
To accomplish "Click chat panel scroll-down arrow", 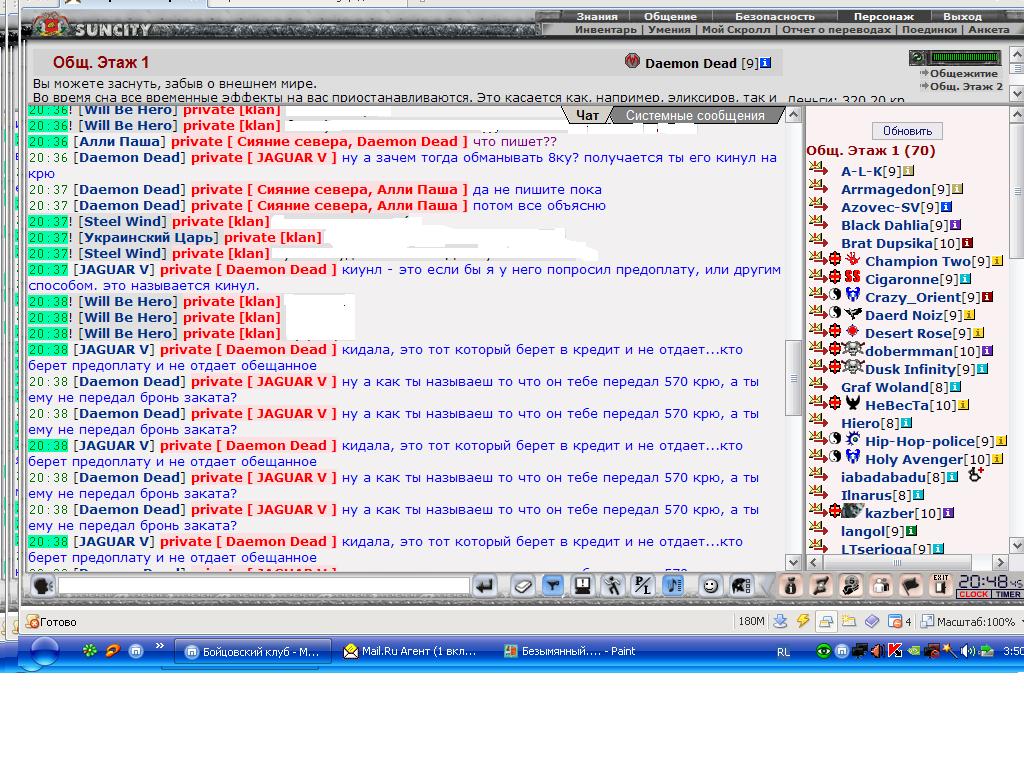I will (x=793, y=562).
